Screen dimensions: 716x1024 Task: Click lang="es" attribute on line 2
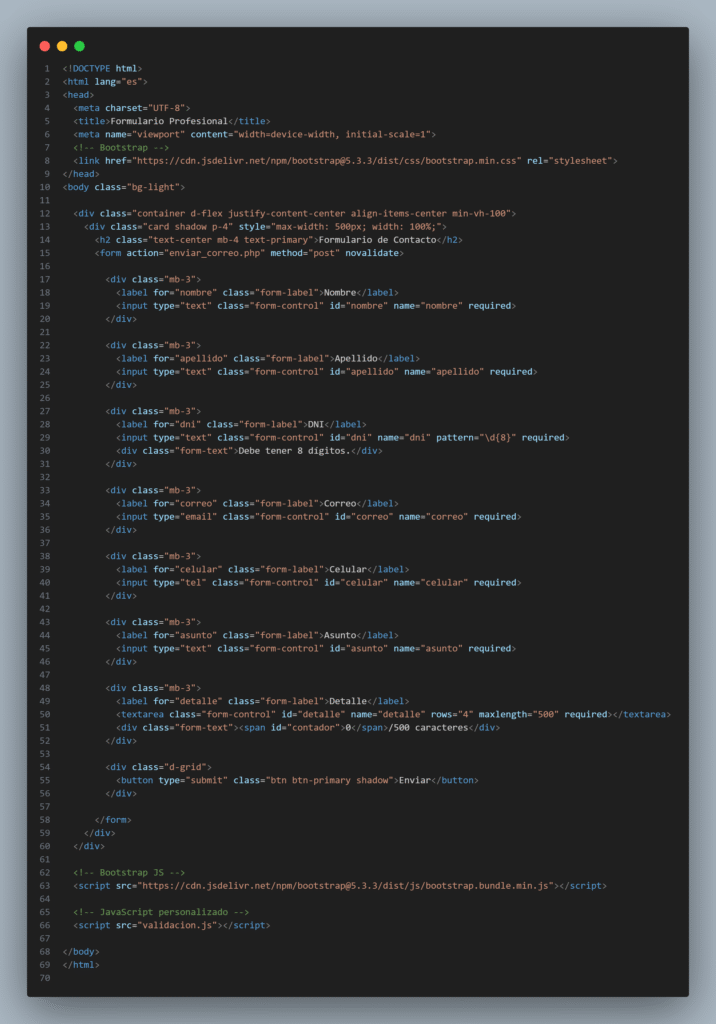point(118,82)
